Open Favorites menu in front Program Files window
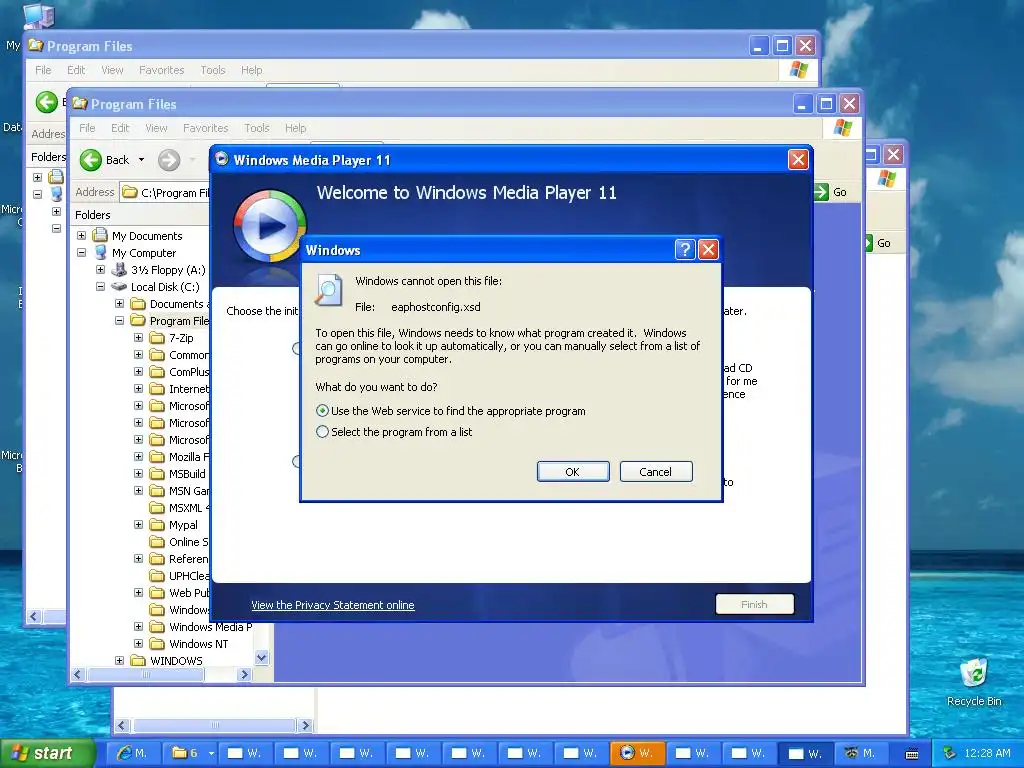Image resolution: width=1024 pixels, height=768 pixels. (206, 128)
